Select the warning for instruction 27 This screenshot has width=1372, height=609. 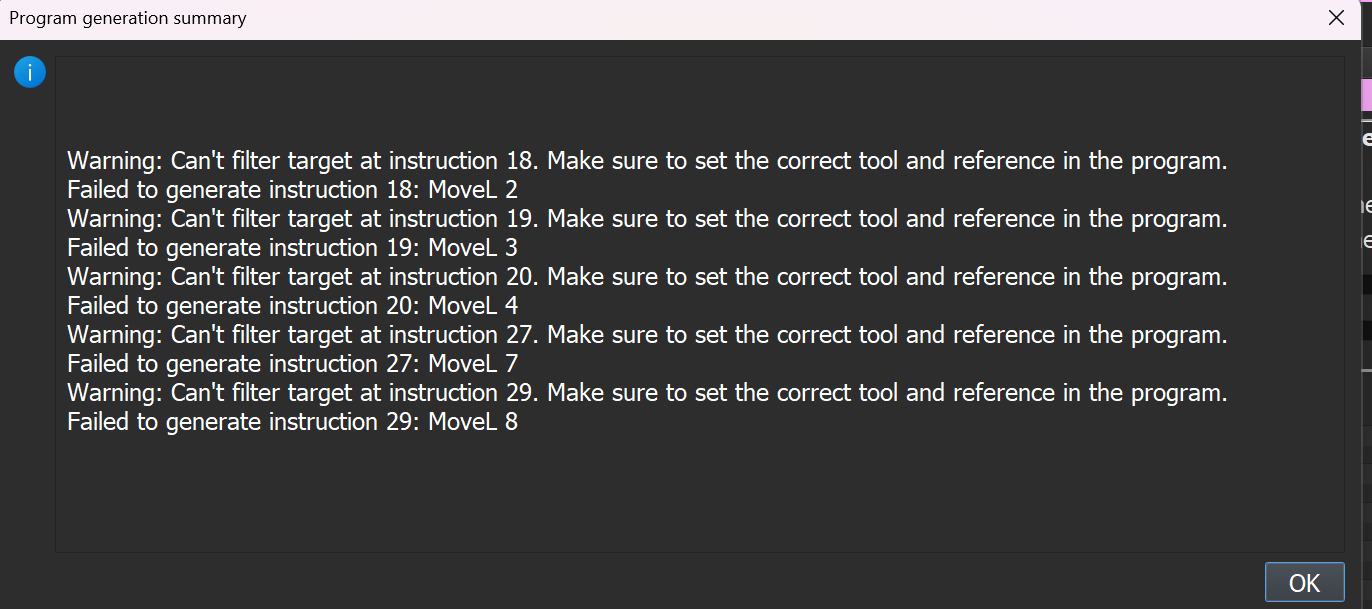tap(646, 335)
